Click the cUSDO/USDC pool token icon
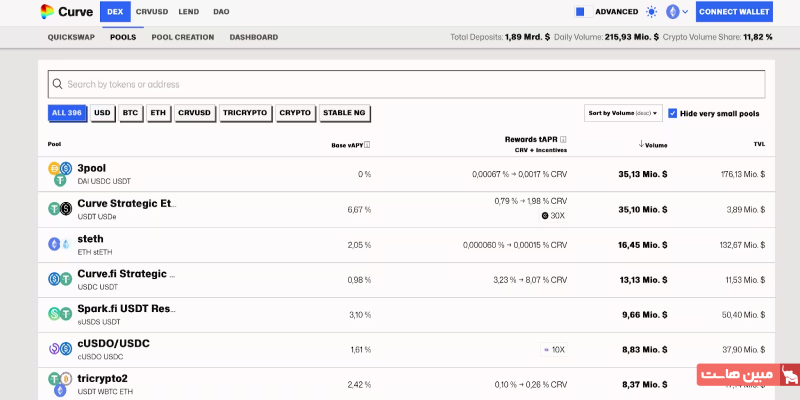The width and height of the screenshot is (800, 400). tap(60, 349)
